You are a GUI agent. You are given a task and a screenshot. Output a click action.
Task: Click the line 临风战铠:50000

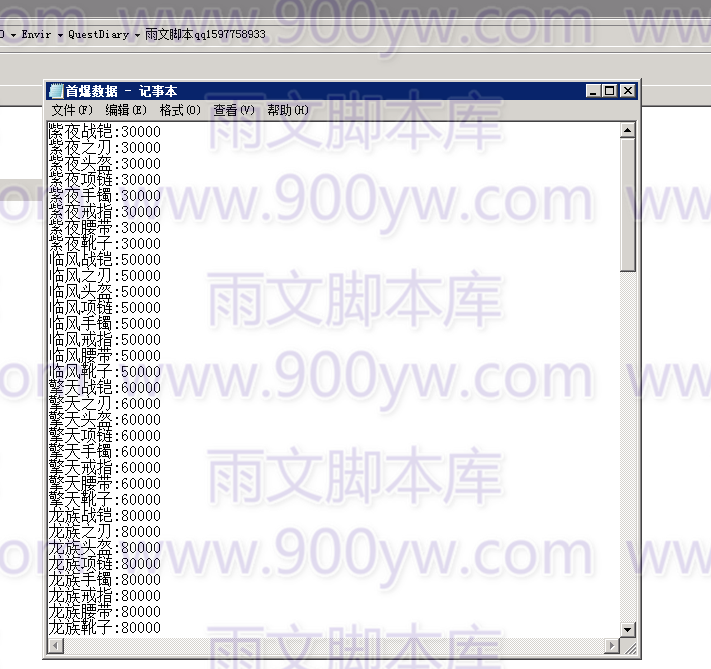point(105,259)
